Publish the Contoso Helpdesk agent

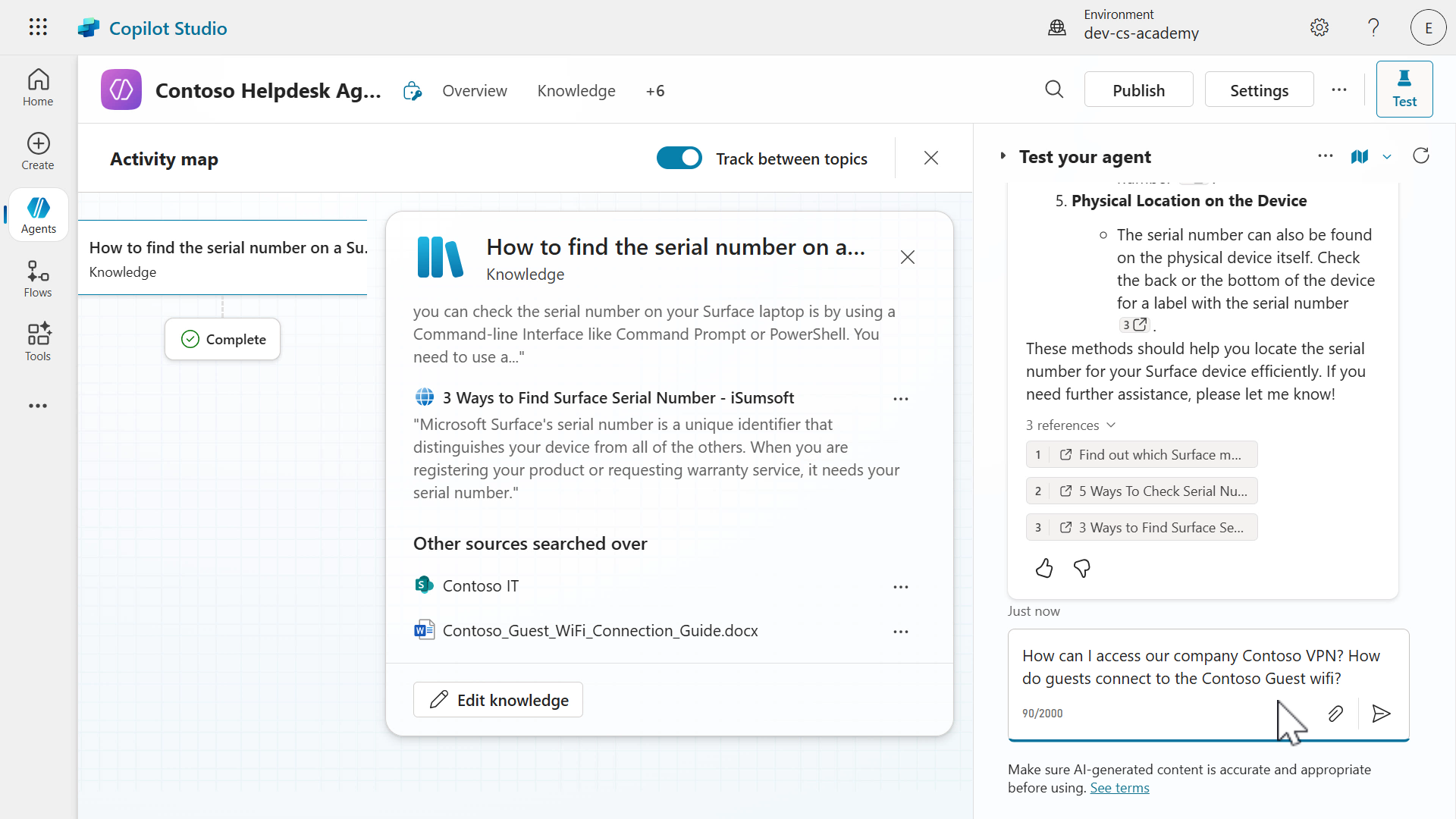[x=1138, y=89]
